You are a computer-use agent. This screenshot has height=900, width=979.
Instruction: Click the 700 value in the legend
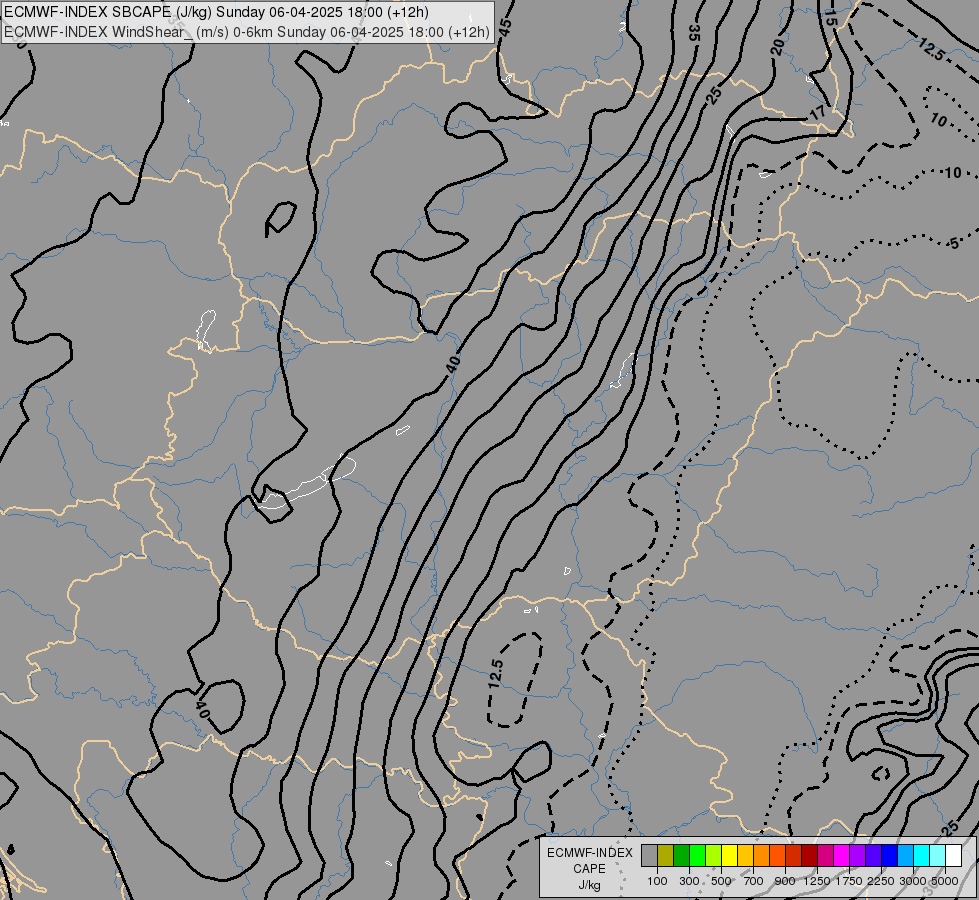[754, 881]
